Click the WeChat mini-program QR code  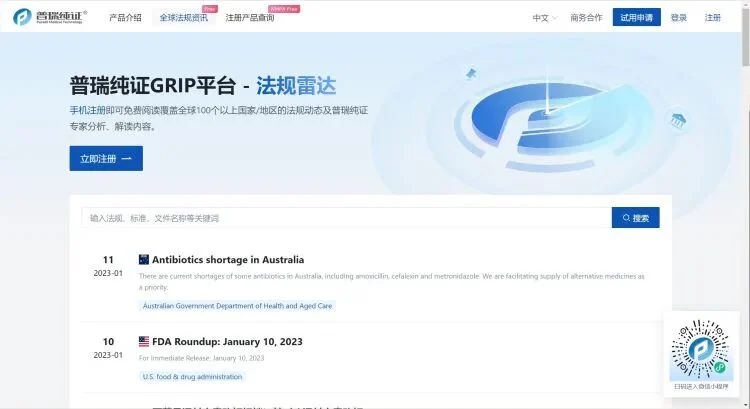(x=701, y=349)
